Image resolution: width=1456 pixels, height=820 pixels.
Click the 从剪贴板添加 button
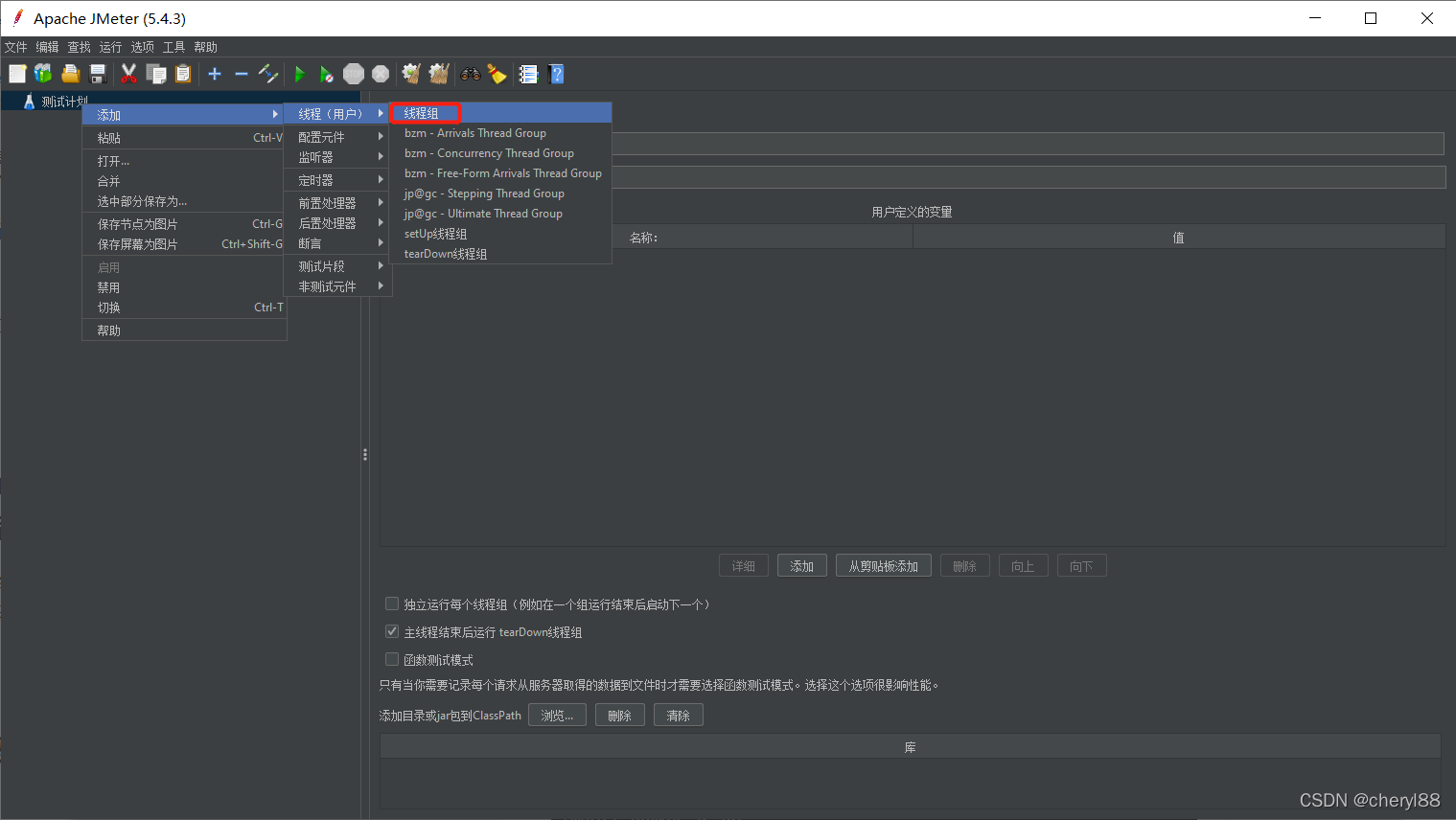(884, 566)
